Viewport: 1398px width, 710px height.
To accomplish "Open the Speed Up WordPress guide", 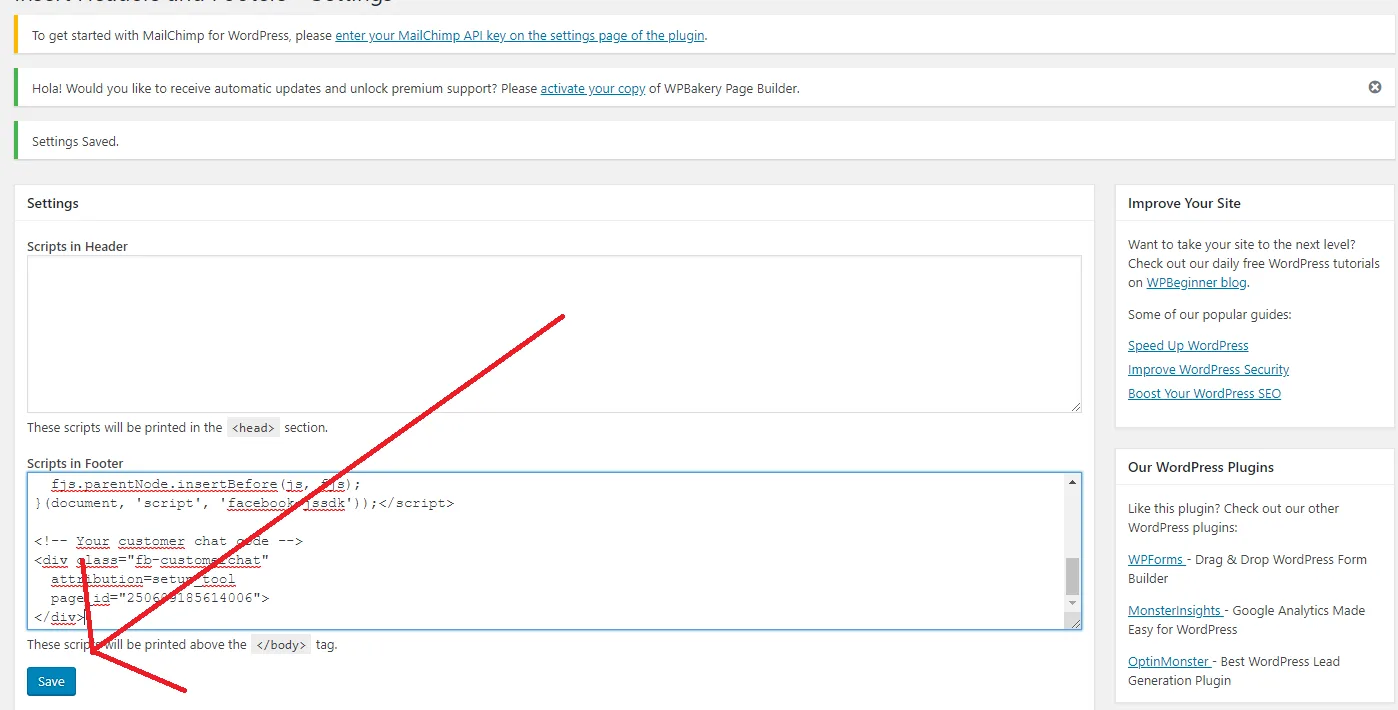I will (1188, 345).
